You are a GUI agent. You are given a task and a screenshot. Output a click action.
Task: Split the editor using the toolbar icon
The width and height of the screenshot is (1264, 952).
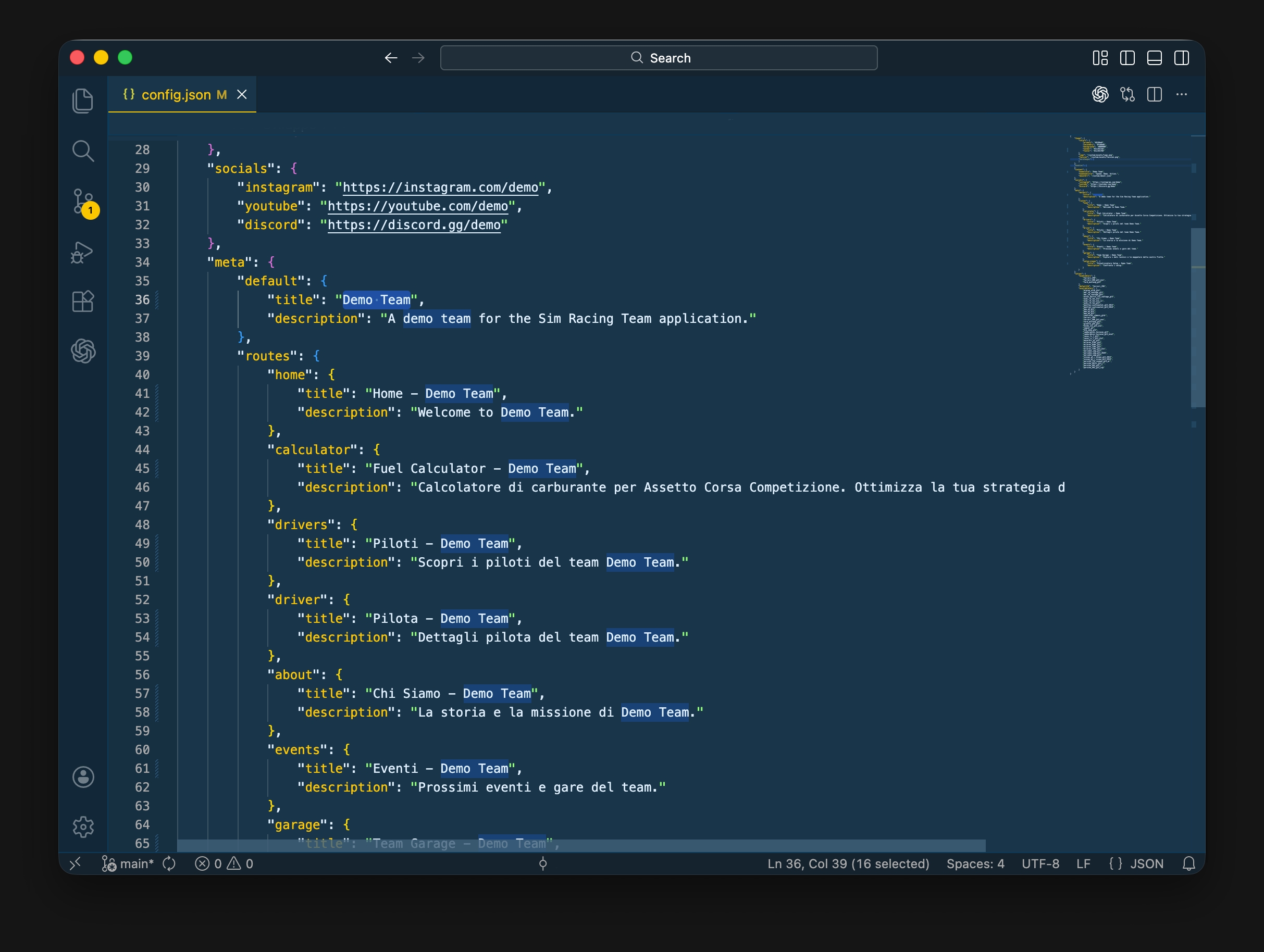point(1154,95)
